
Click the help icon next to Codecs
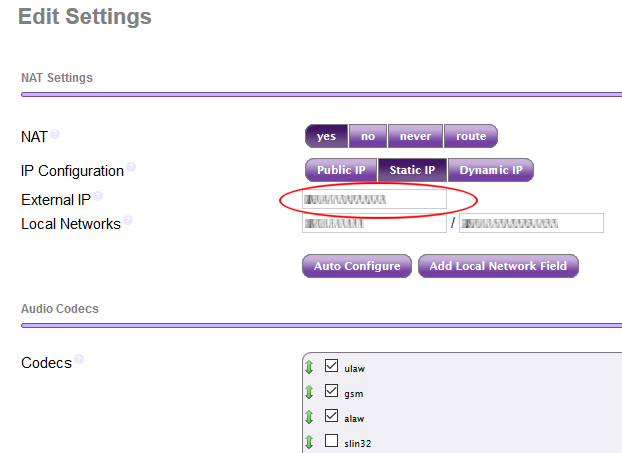79,359
